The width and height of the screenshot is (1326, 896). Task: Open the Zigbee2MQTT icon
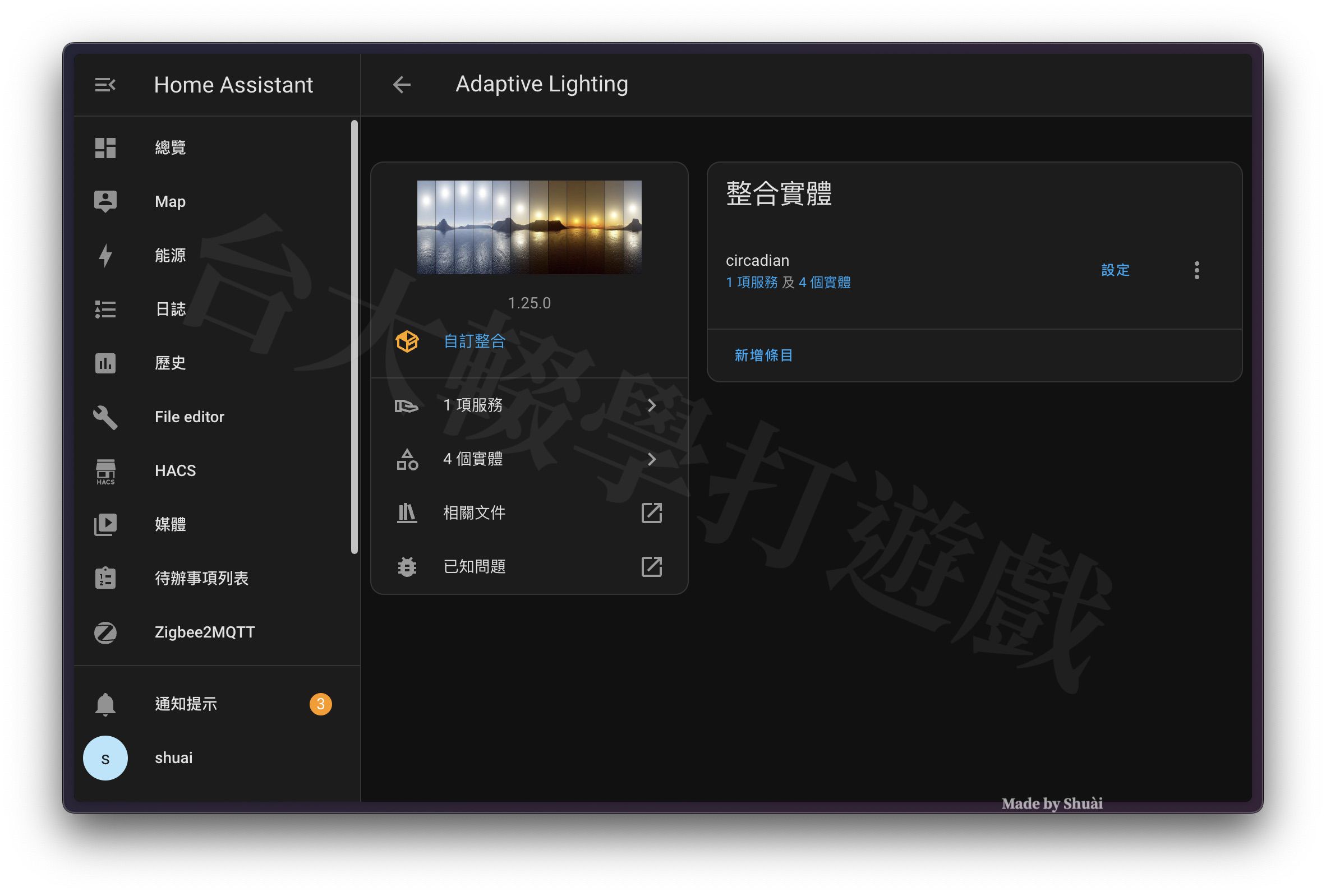pyautogui.click(x=105, y=632)
